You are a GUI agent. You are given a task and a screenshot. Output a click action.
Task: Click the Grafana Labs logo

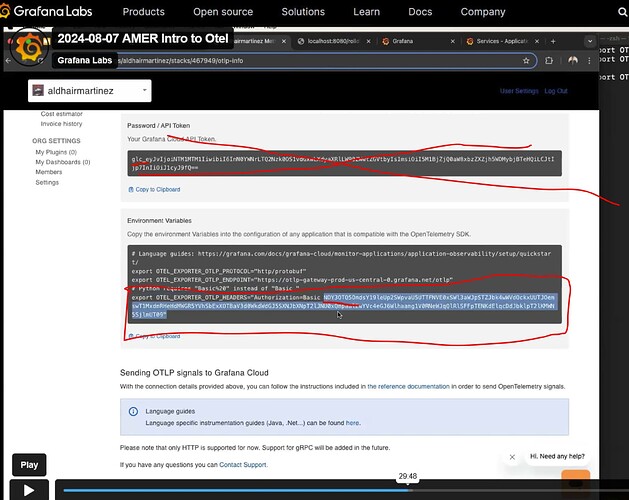click(46, 11)
